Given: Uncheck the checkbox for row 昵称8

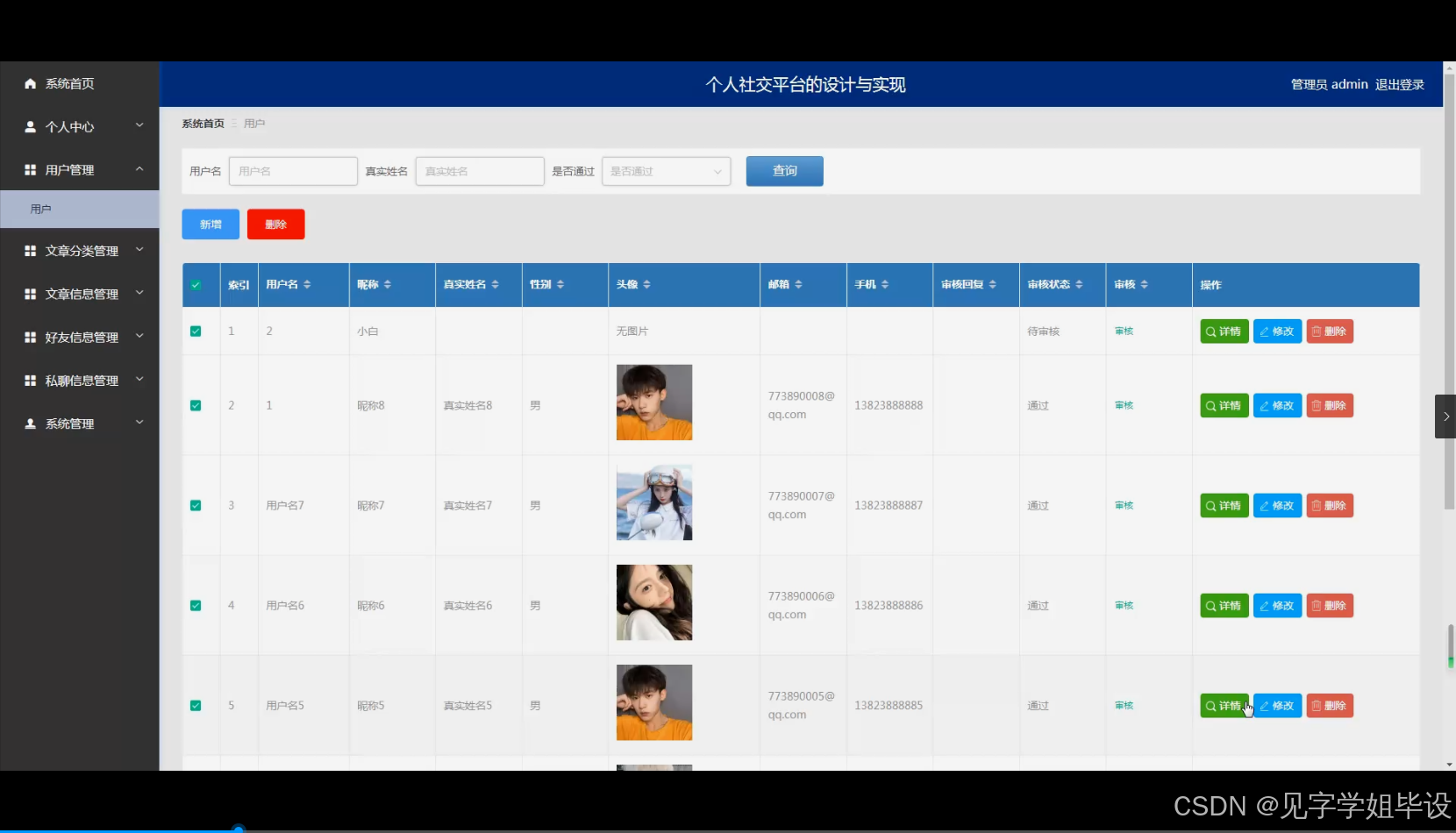Looking at the screenshot, I should 196,405.
